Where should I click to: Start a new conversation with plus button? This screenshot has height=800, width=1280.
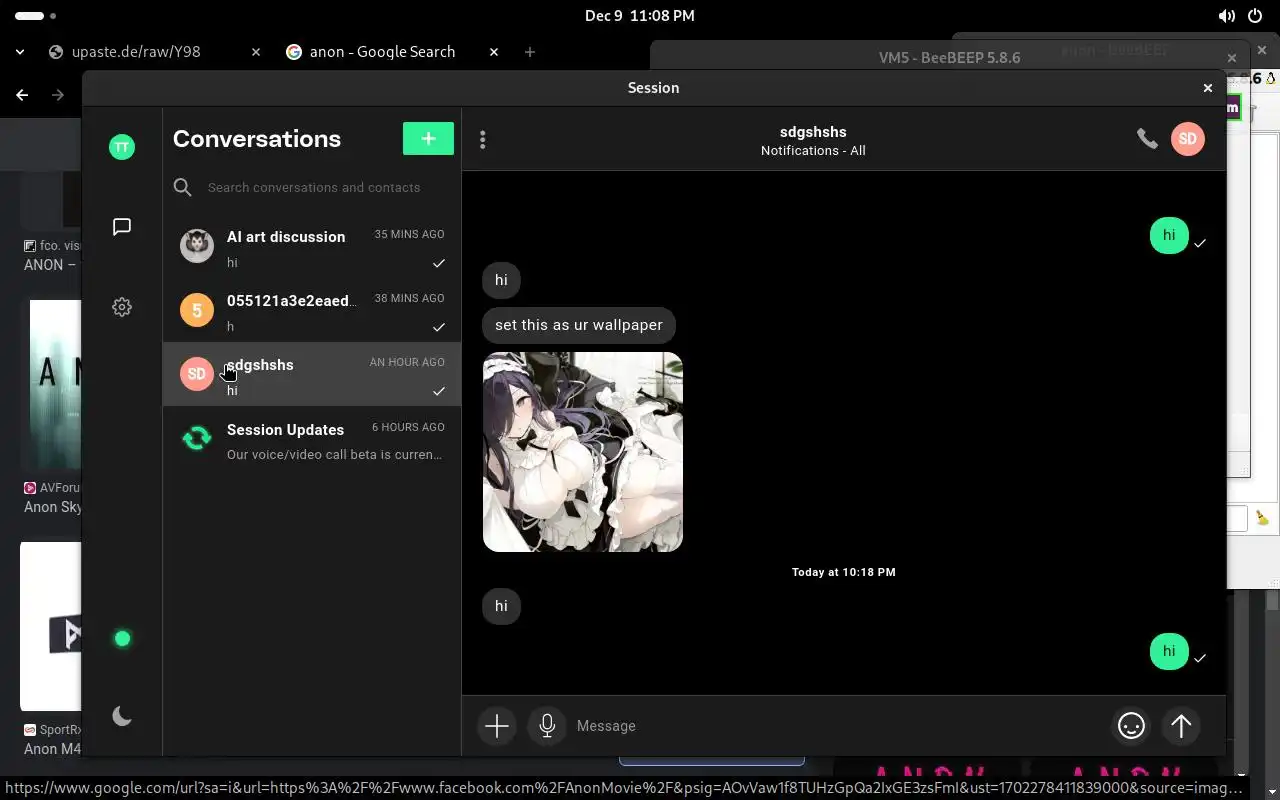pos(428,138)
